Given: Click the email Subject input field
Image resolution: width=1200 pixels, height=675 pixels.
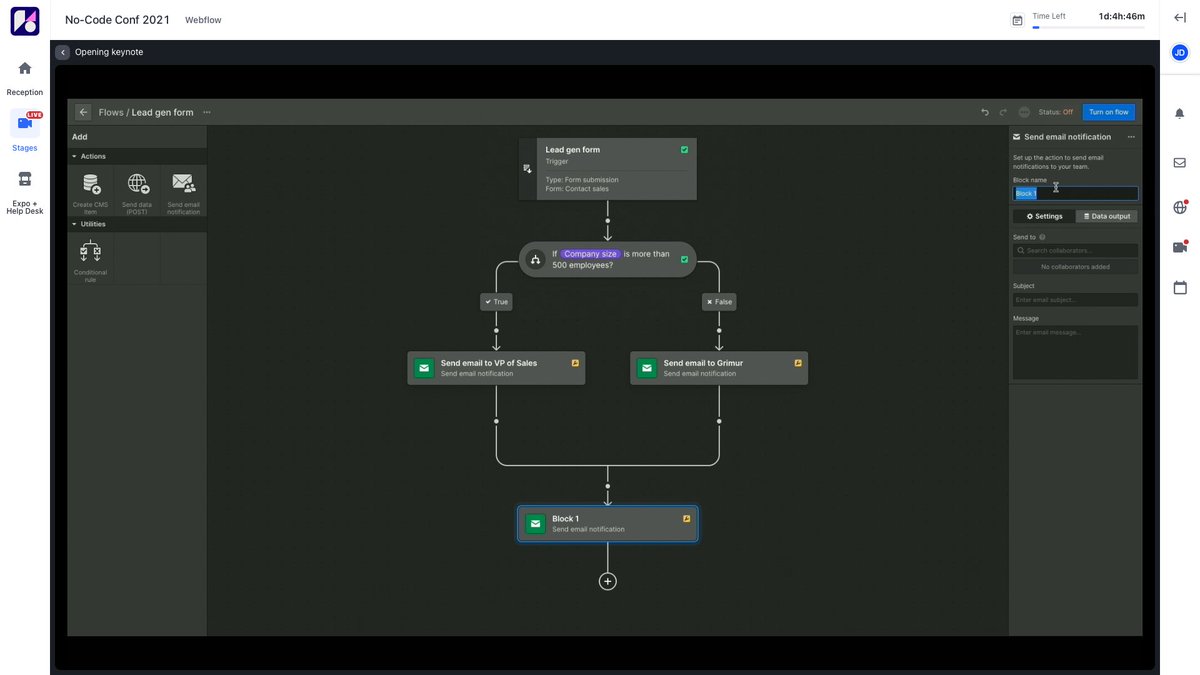Looking at the screenshot, I should pyautogui.click(x=1075, y=300).
